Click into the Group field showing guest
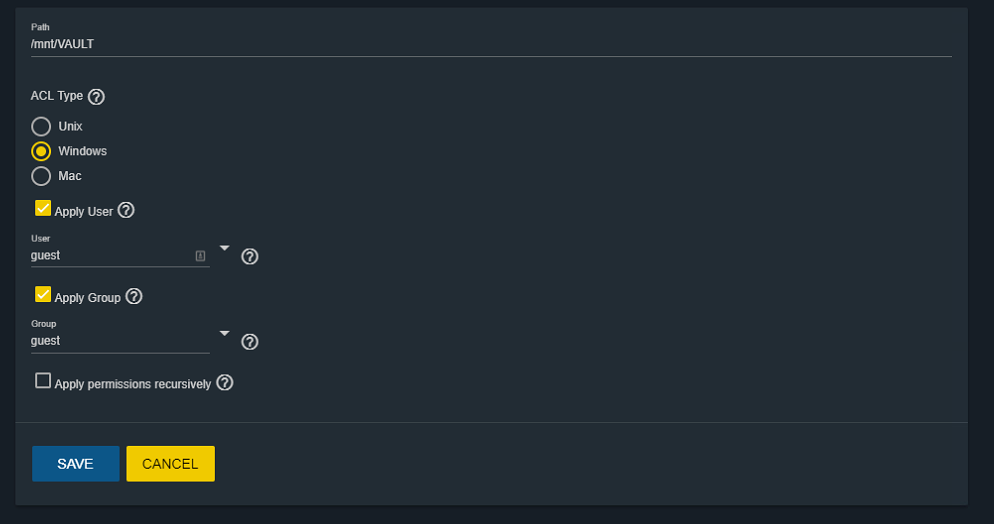Screen dimensions: 994x524 point(120,341)
